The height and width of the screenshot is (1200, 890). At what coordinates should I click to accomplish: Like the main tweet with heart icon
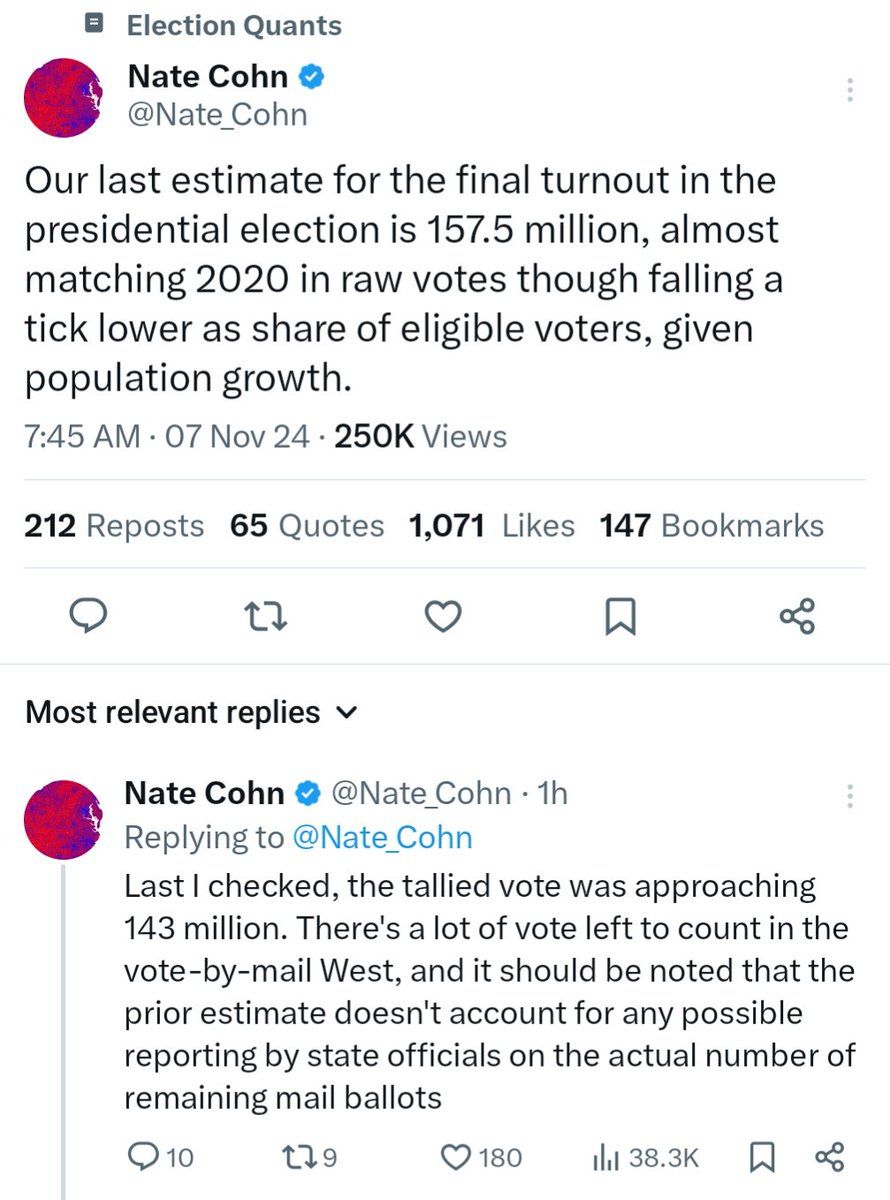point(442,617)
